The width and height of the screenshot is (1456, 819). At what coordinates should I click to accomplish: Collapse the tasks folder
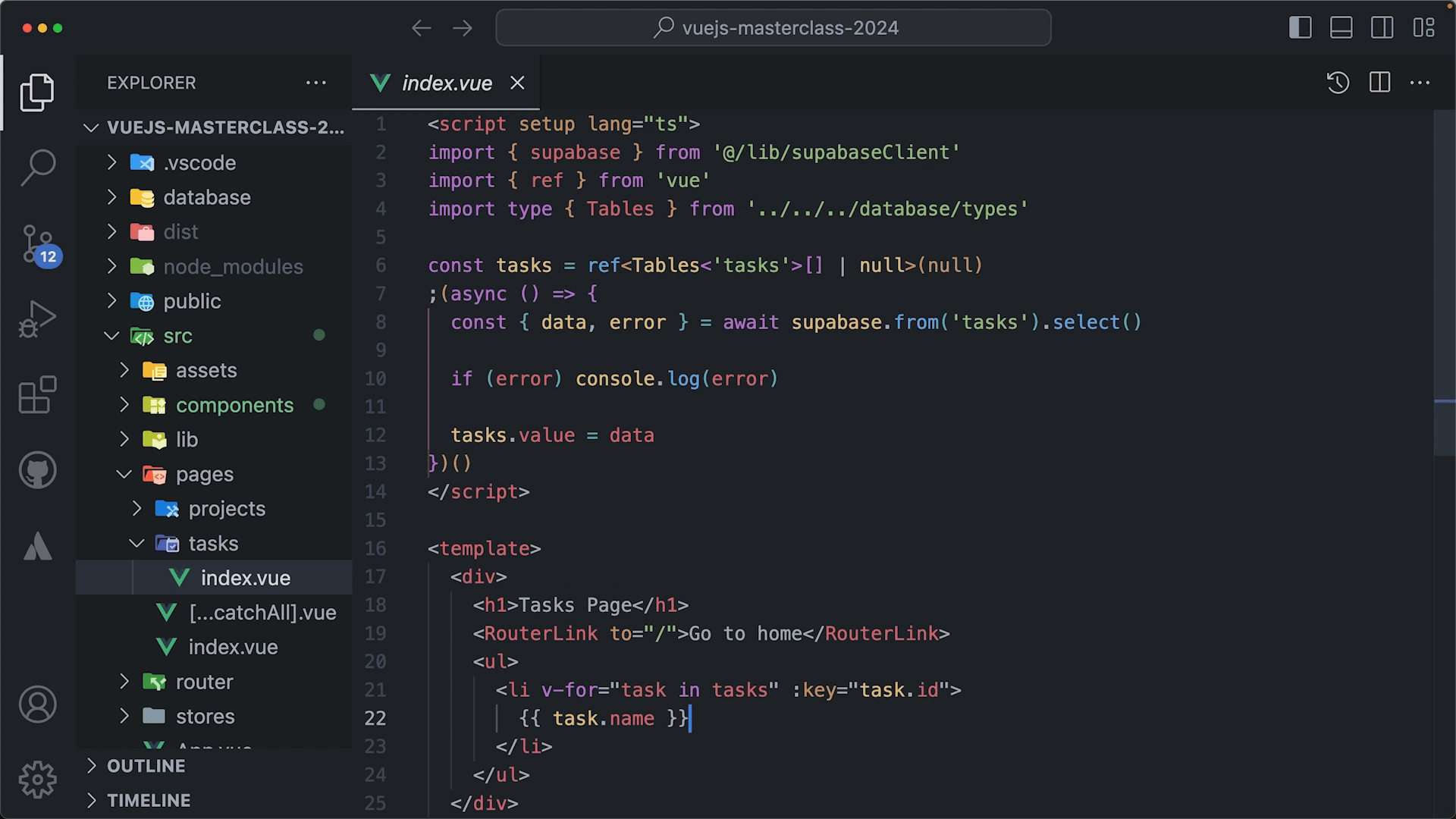pyautogui.click(x=212, y=544)
